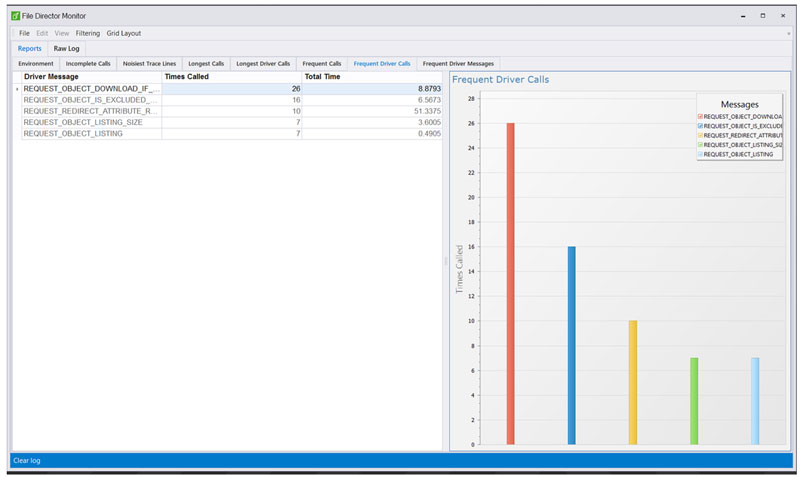This screenshot has width=800, height=477.
Task: Click the red bar in chart
Action: point(510,284)
